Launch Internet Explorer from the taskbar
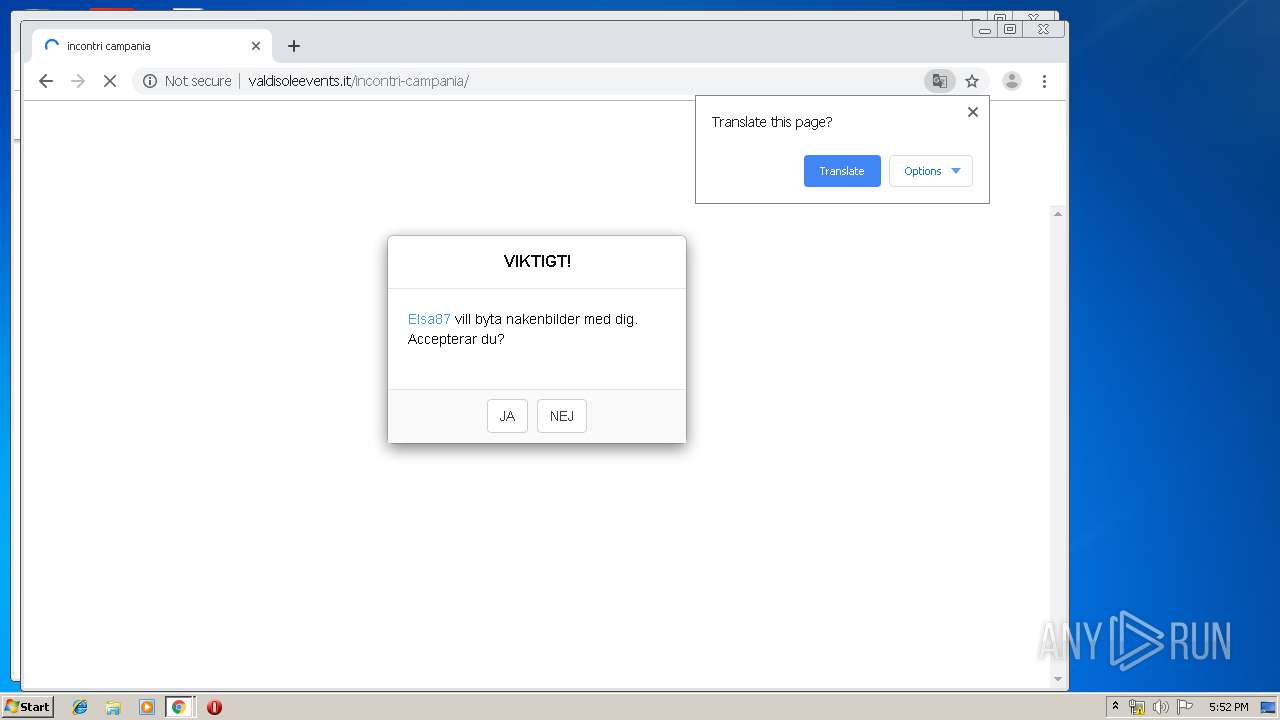1280x720 pixels. click(80, 707)
